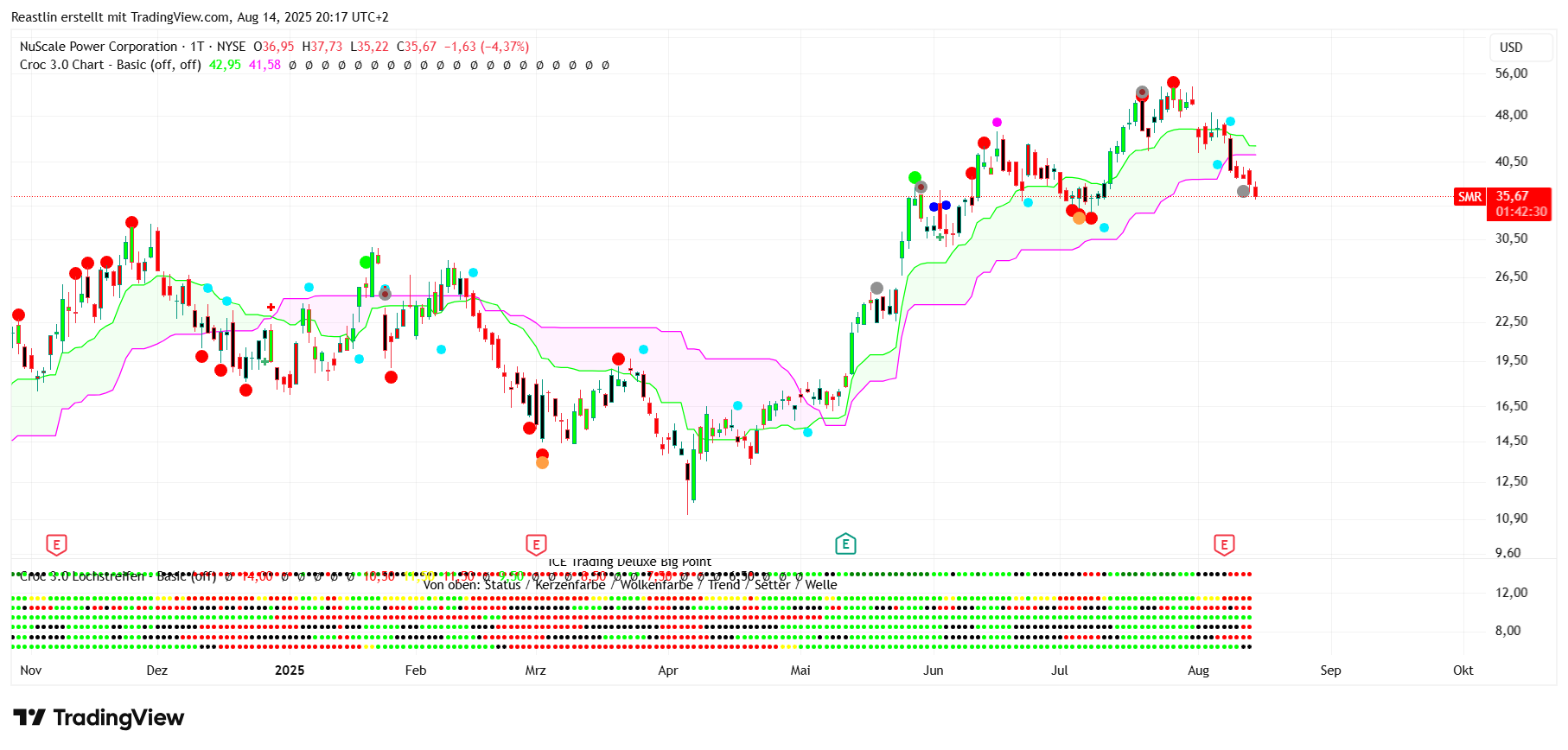Viewport: 1568px width, 750px height.
Task: Click the red earnings marker near November
Action: (56, 544)
